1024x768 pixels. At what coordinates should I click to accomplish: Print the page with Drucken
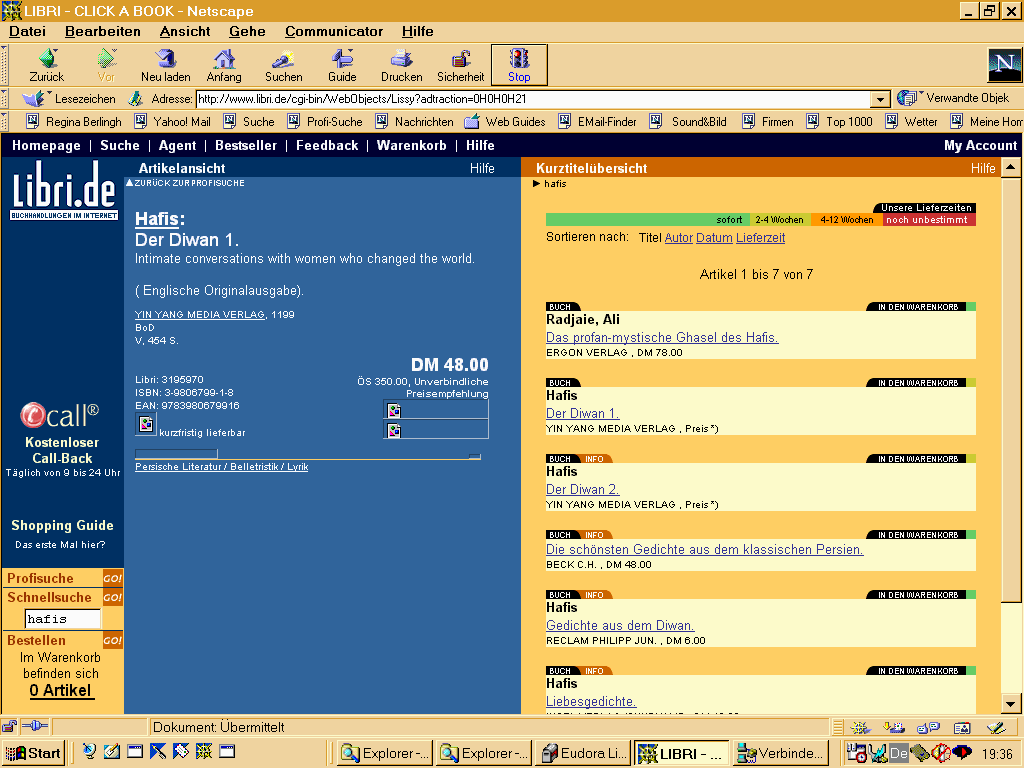pyautogui.click(x=401, y=65)
